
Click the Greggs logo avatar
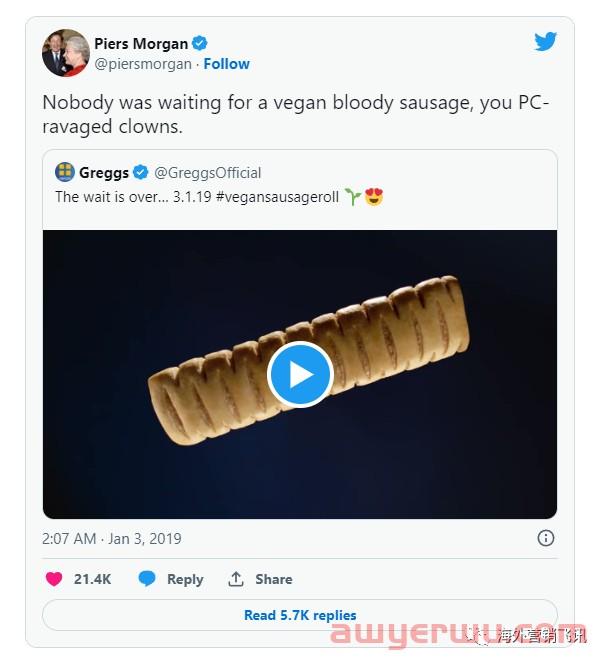coord(65,172)
